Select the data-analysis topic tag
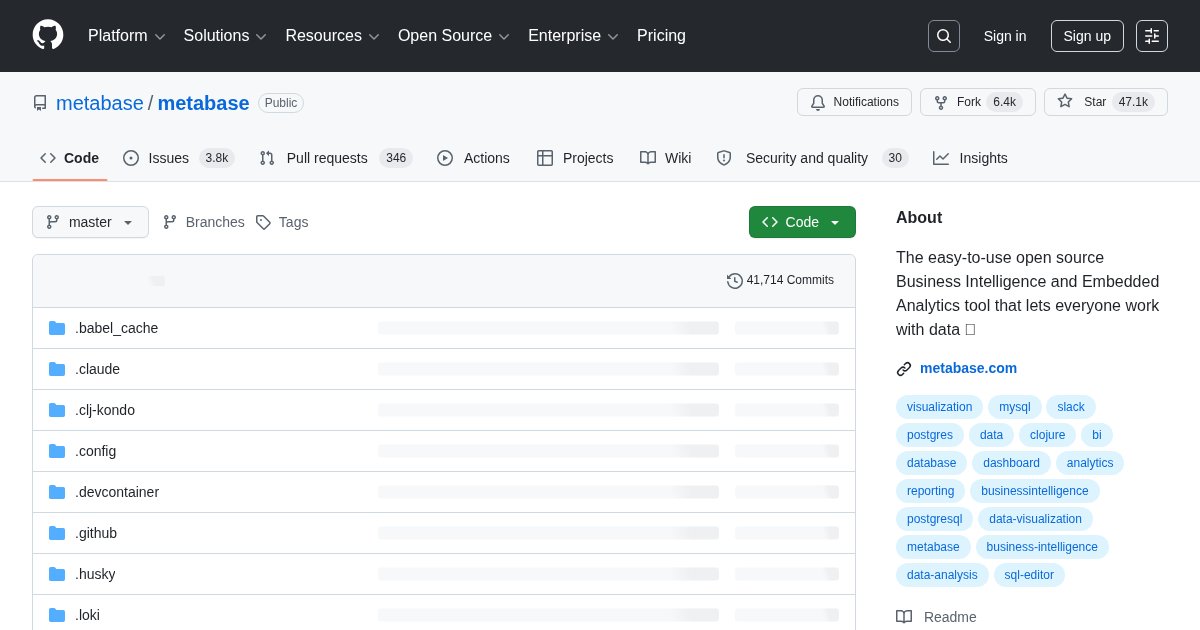Image resolution: width=1200 pixels, height=630 pixels. pyautogui.click(x=942, y=575)
